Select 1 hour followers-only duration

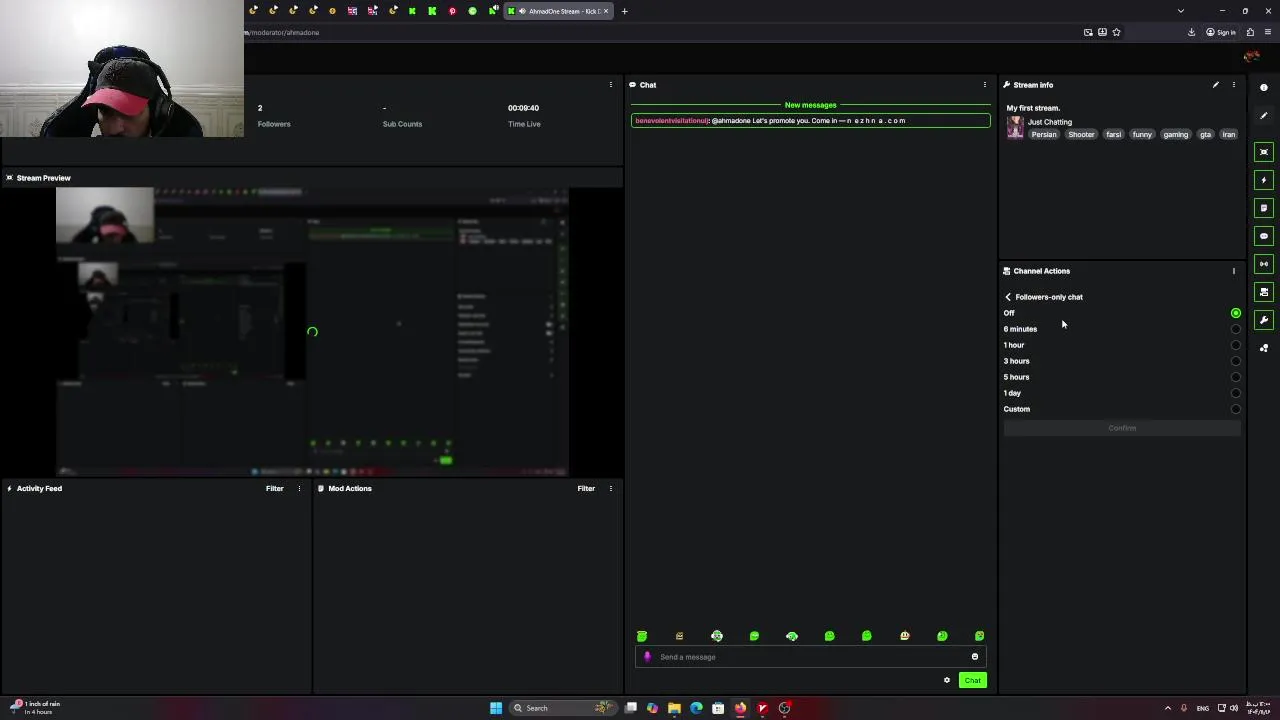click(x=1236, y=345)
